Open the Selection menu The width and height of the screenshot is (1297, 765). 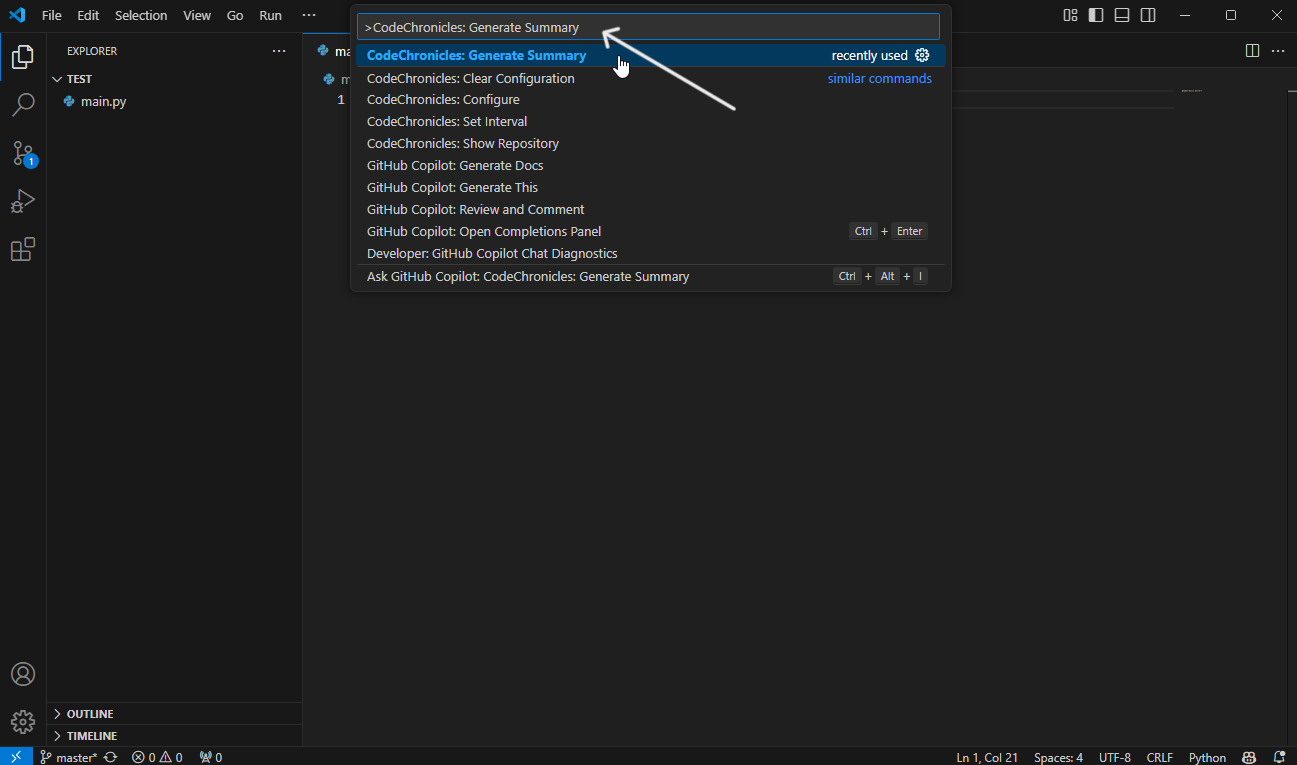(141, 15)
